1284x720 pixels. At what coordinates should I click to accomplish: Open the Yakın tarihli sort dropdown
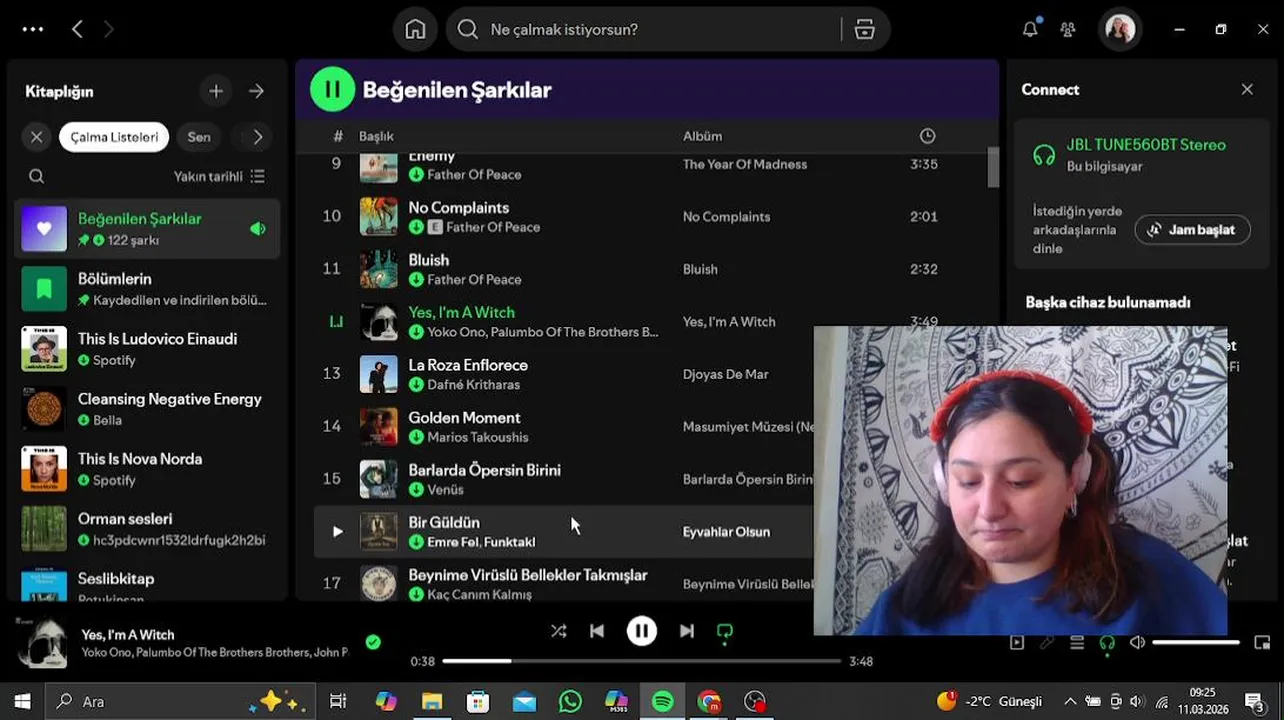[x=219, y=176]
